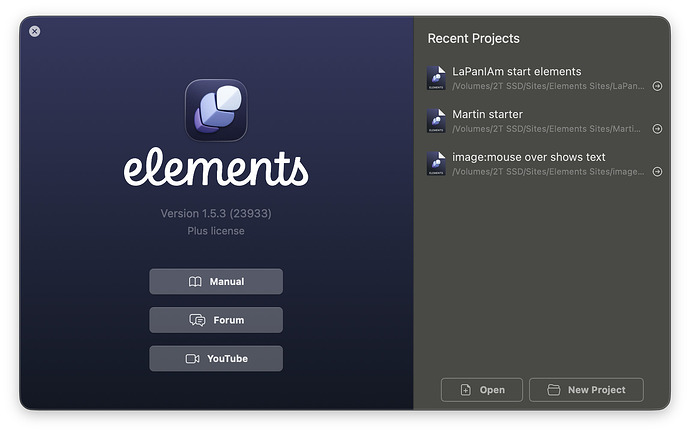
Task: Click the Open project button
Action: pos(482,390)
